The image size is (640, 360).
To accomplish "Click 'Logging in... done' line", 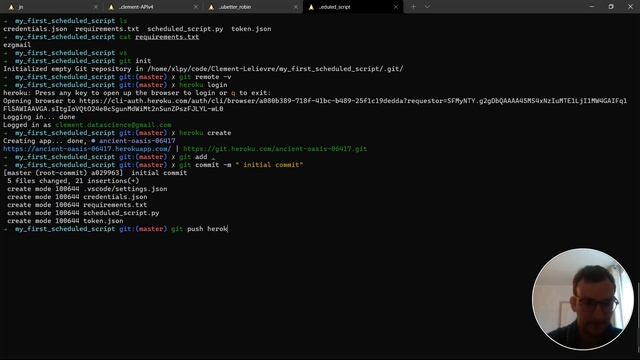I will coord(39,117).
